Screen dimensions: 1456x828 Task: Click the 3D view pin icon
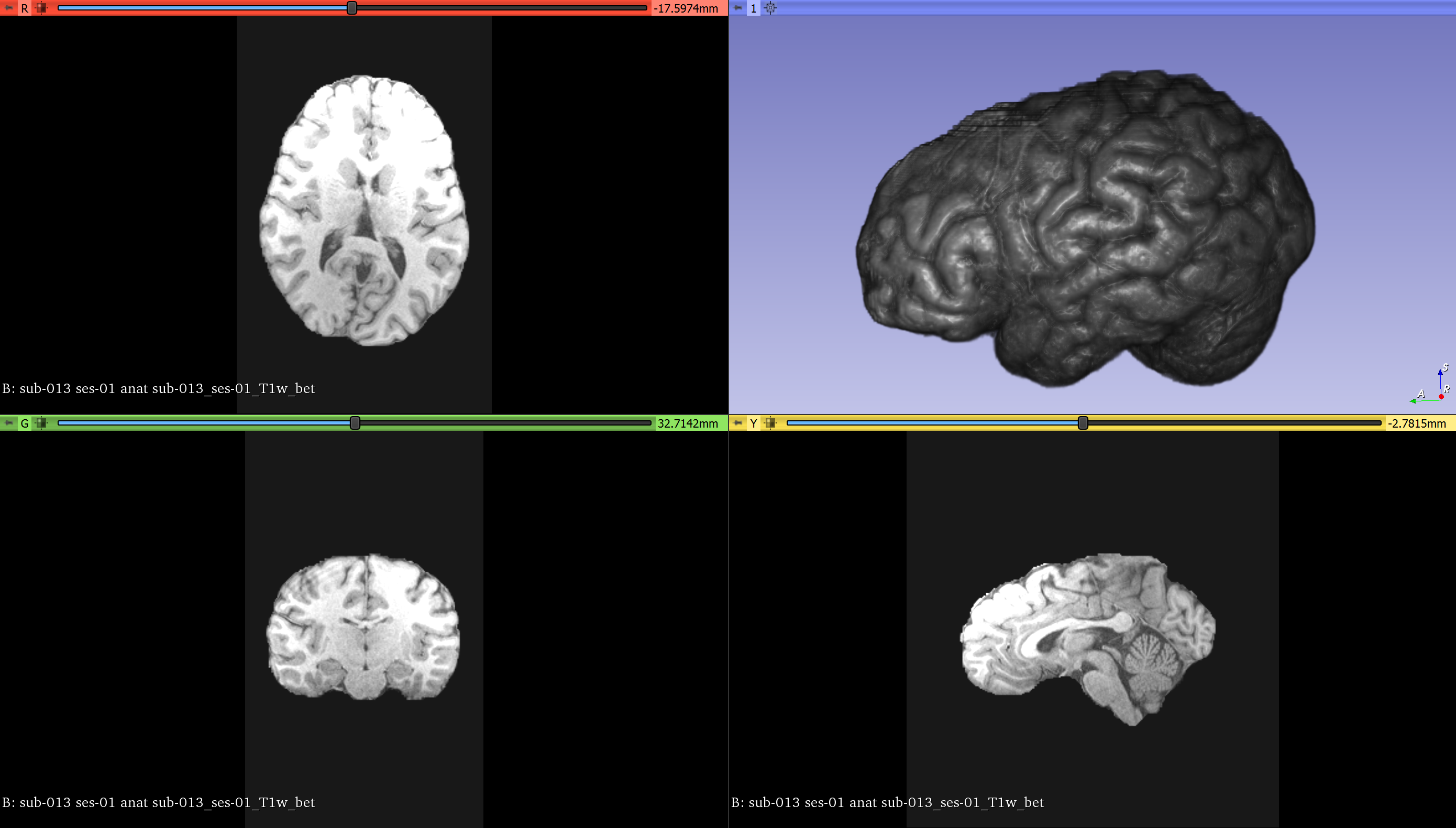[x=737, y=8]
